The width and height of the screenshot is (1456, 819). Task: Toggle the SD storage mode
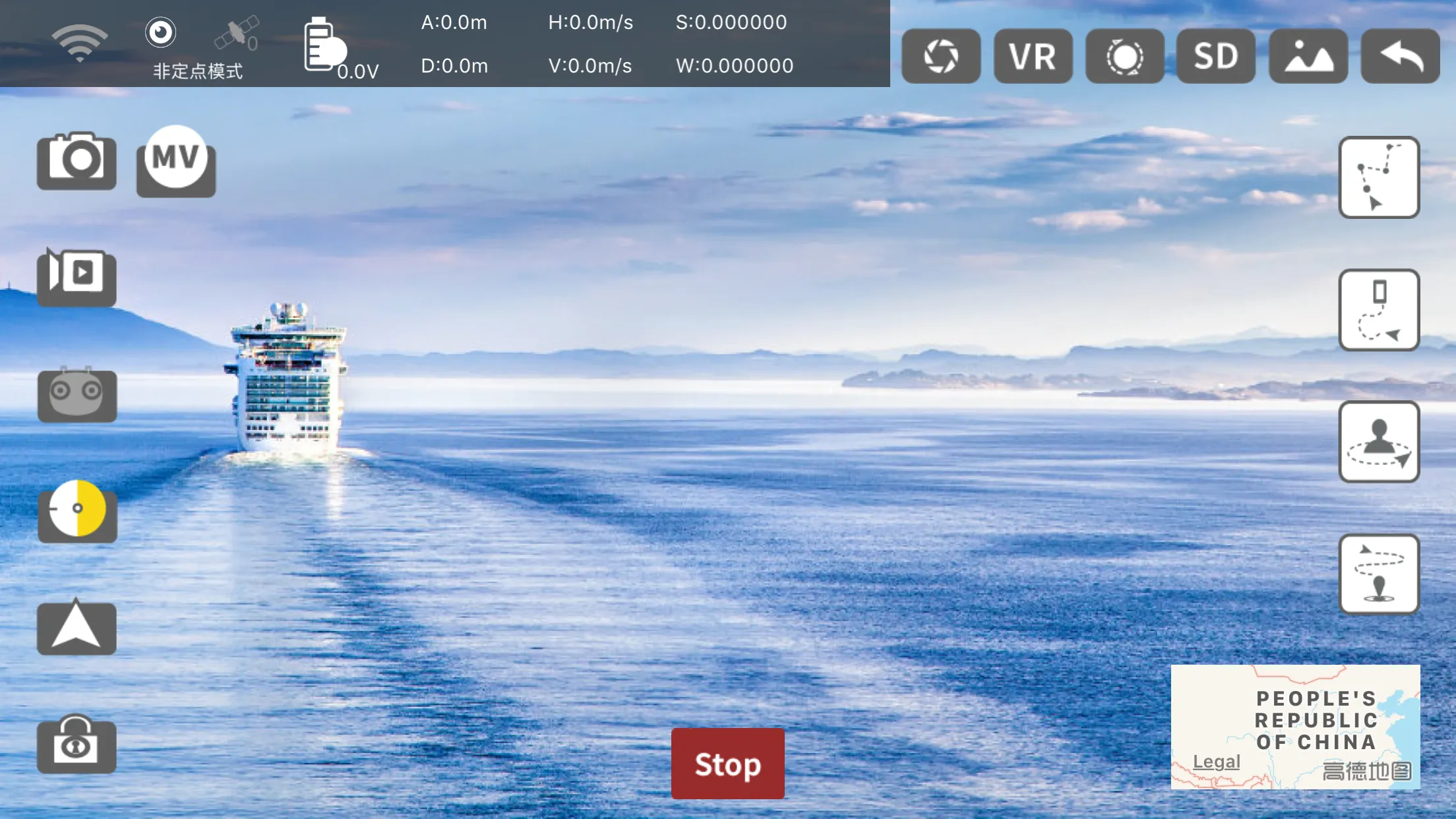click(x=1216, y=56)
